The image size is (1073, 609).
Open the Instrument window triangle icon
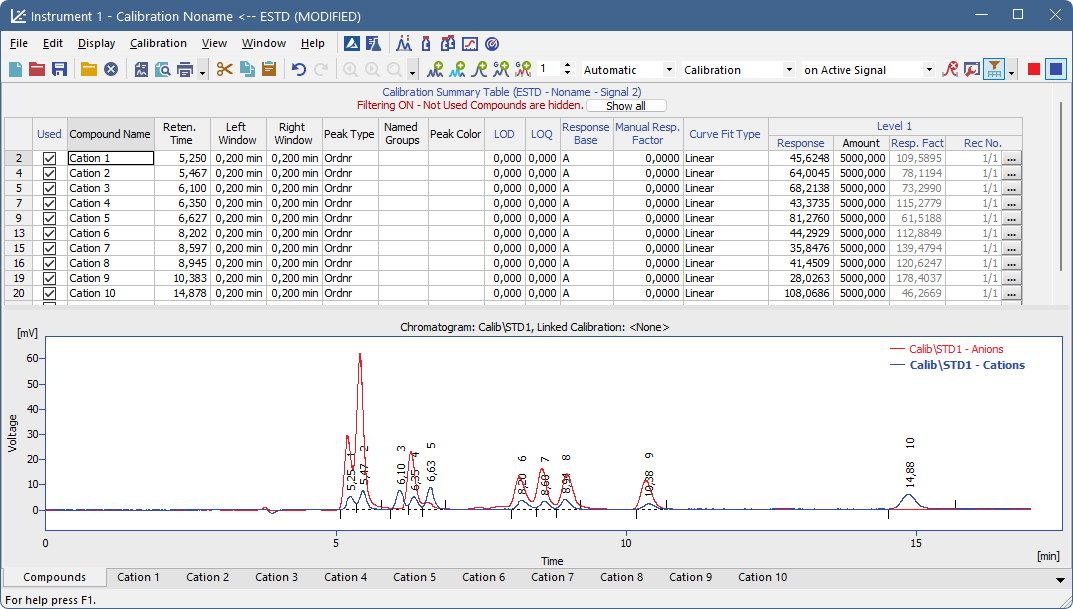click(352, 44)
